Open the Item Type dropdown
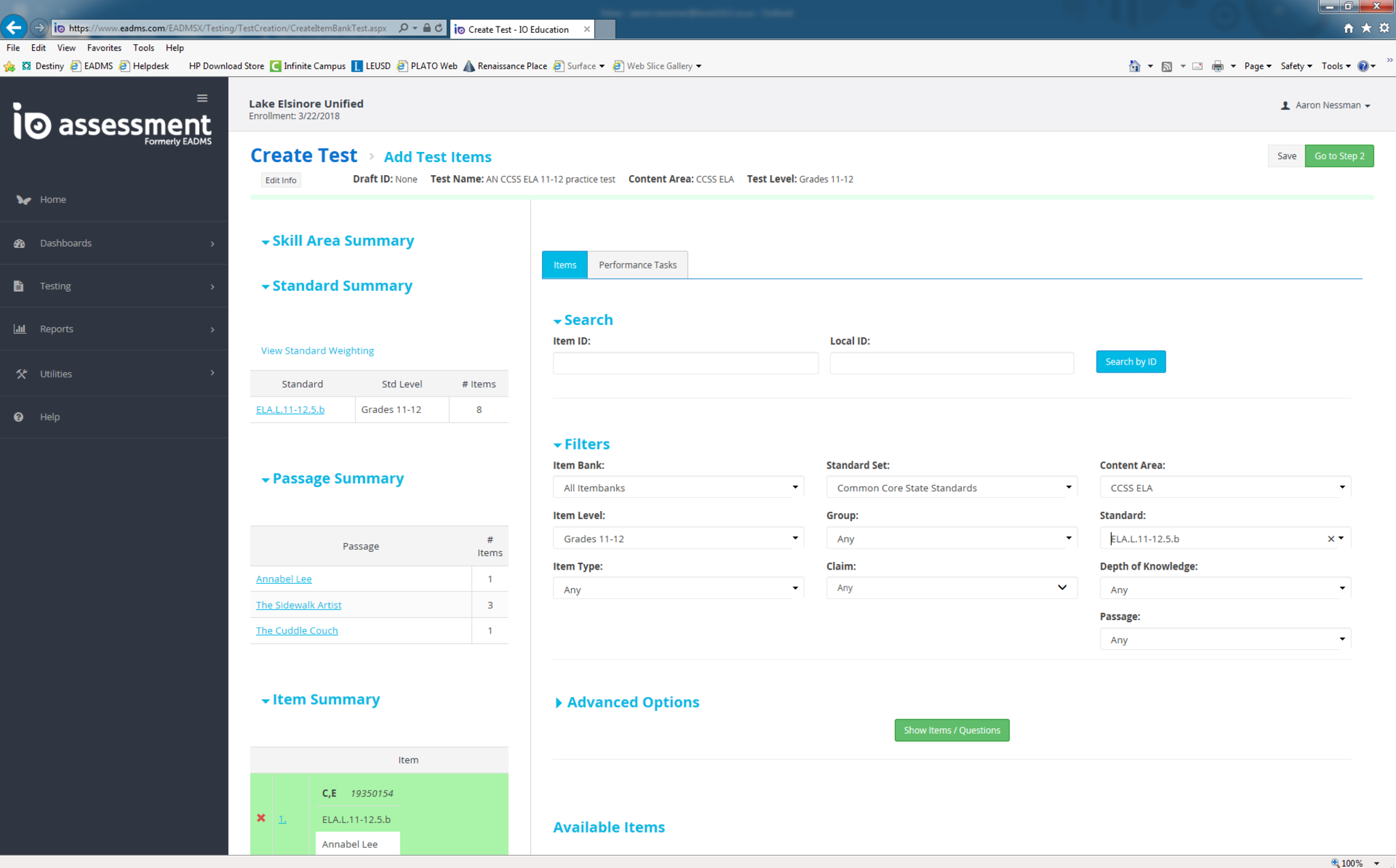 click(678, 589)
